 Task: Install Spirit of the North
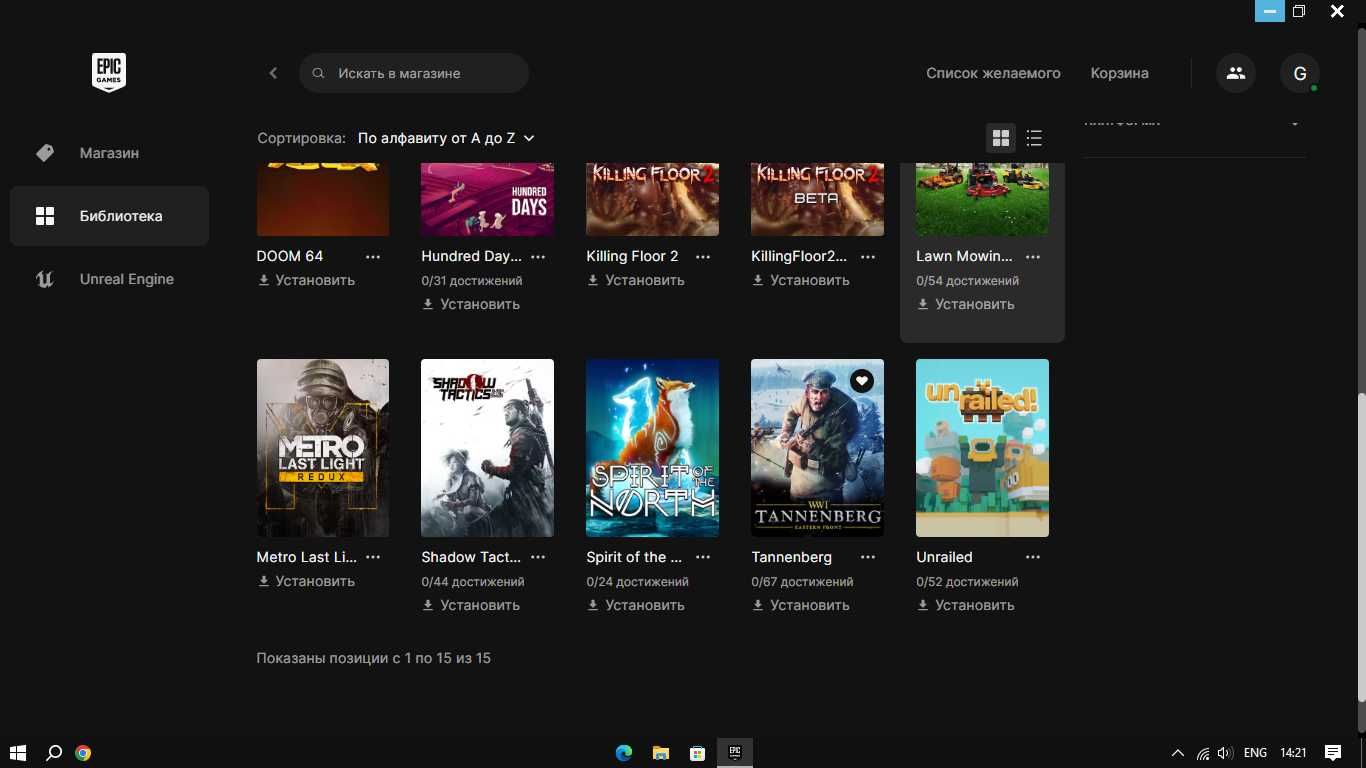(636, 605)
